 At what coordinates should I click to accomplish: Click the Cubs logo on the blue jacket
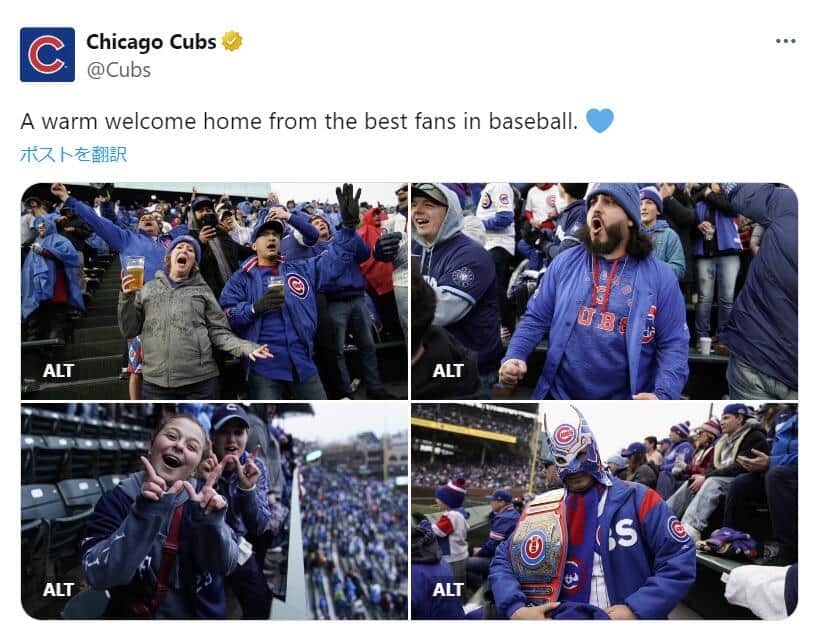coord(297,286)
